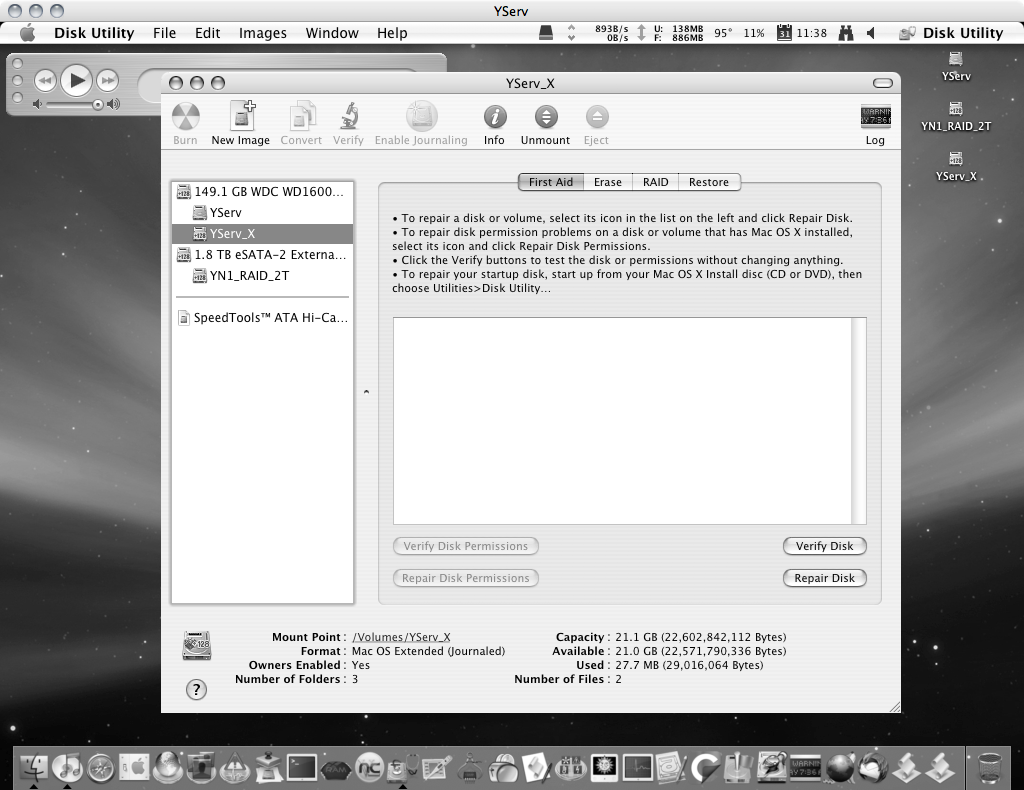Viewport: 1024px width, 790px height.
Task: Open the Trash in the Dock
Action: [x=990, y=767]
